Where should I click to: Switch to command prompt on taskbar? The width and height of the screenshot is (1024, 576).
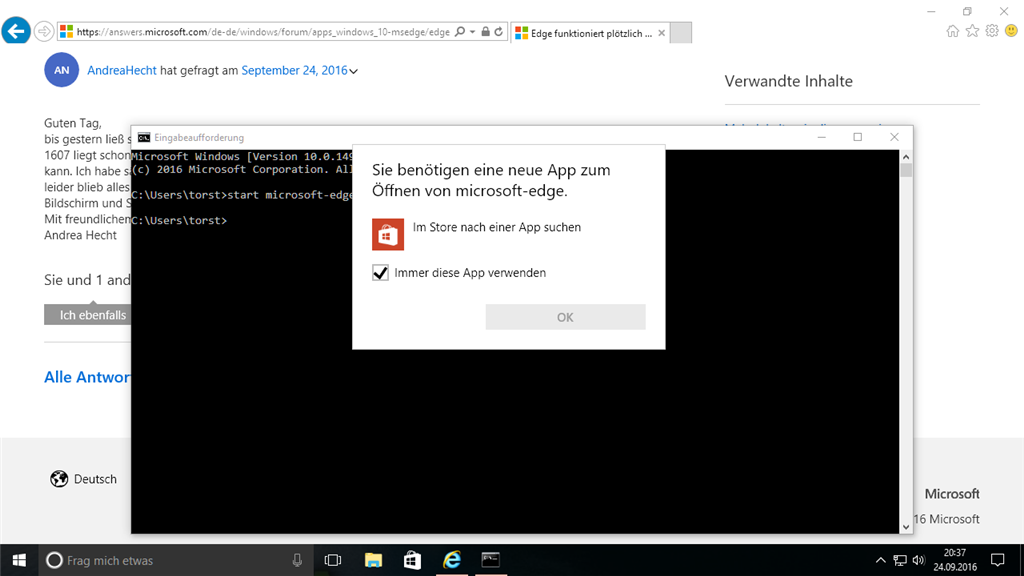click(x=490, y=560)
